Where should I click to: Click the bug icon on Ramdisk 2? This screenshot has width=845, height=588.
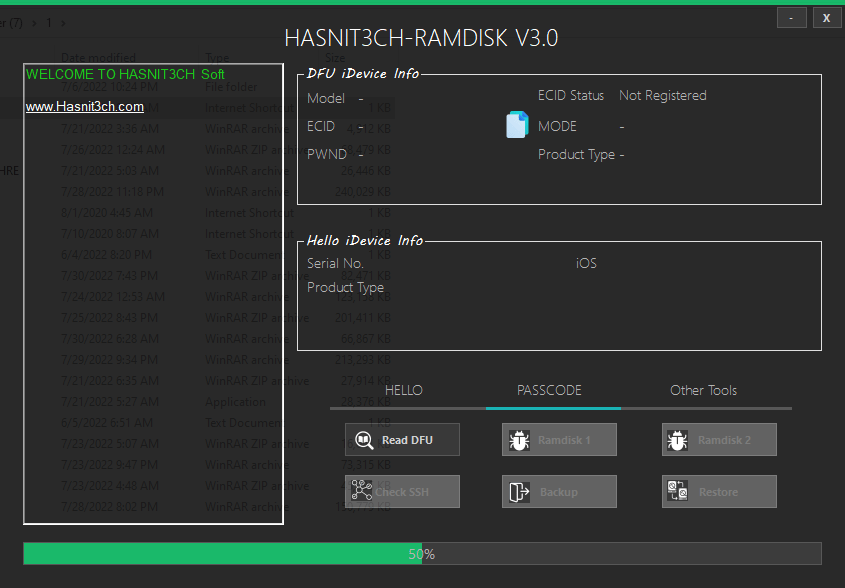678,439
